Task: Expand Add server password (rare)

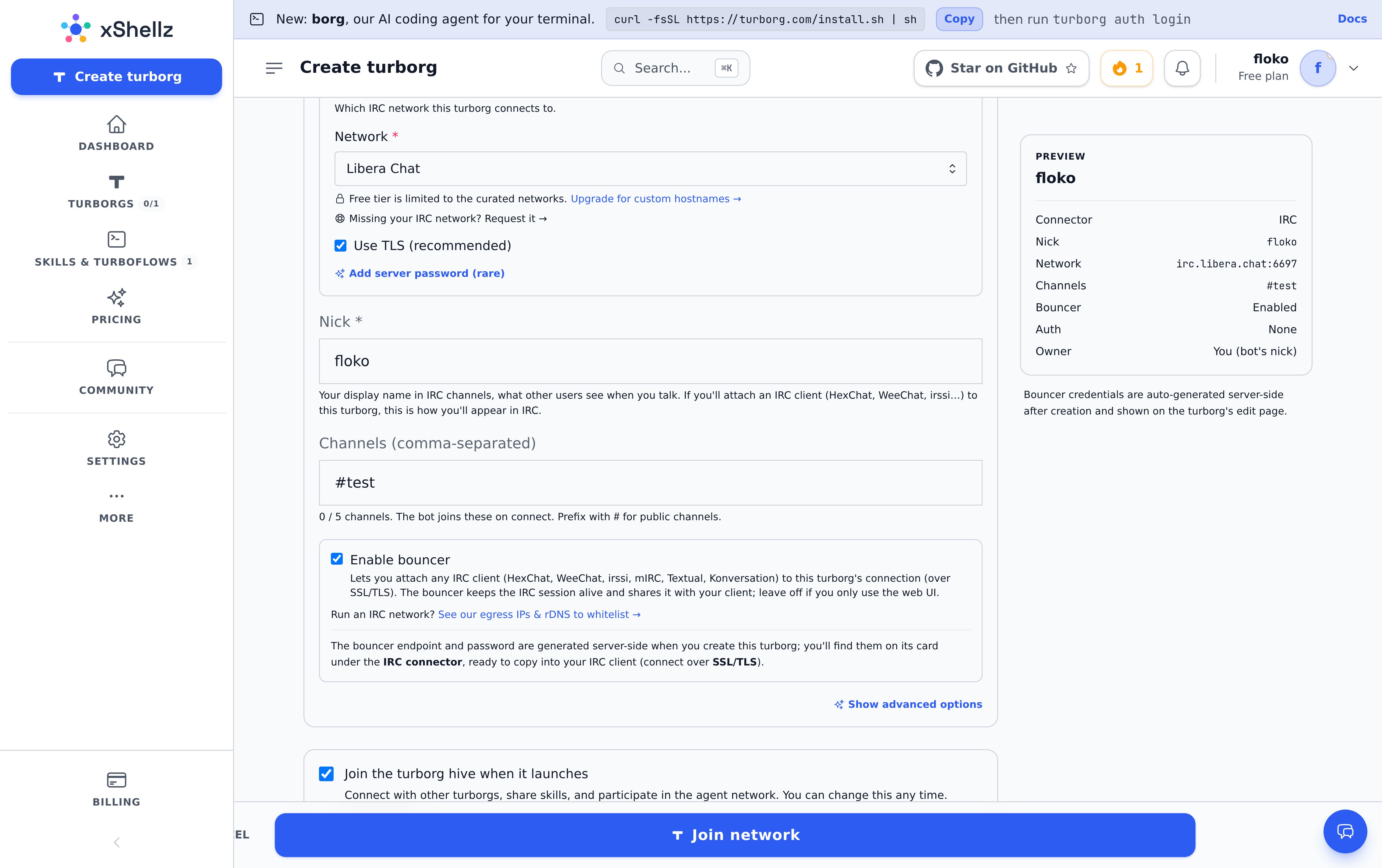Action: pyautogui.click(x=420, y=274)
